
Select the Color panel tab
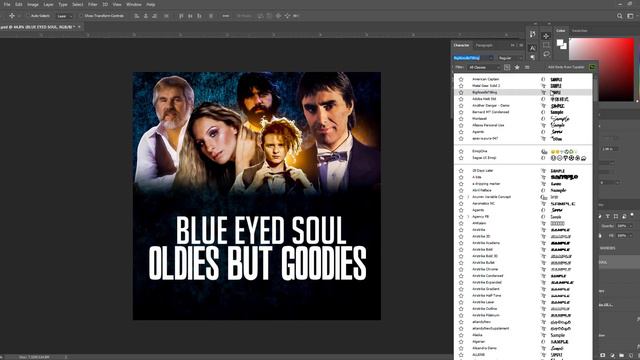(x=561, y=31)
